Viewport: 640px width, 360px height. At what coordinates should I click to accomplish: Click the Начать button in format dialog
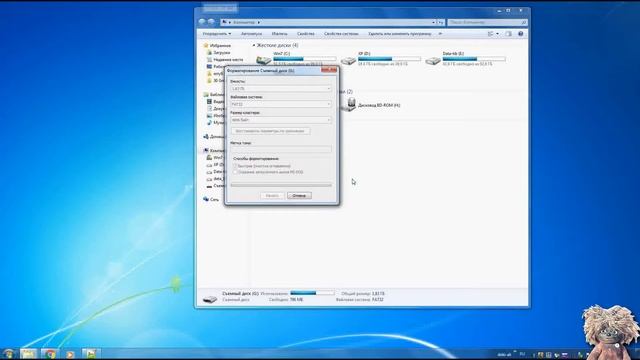[272, 196]
